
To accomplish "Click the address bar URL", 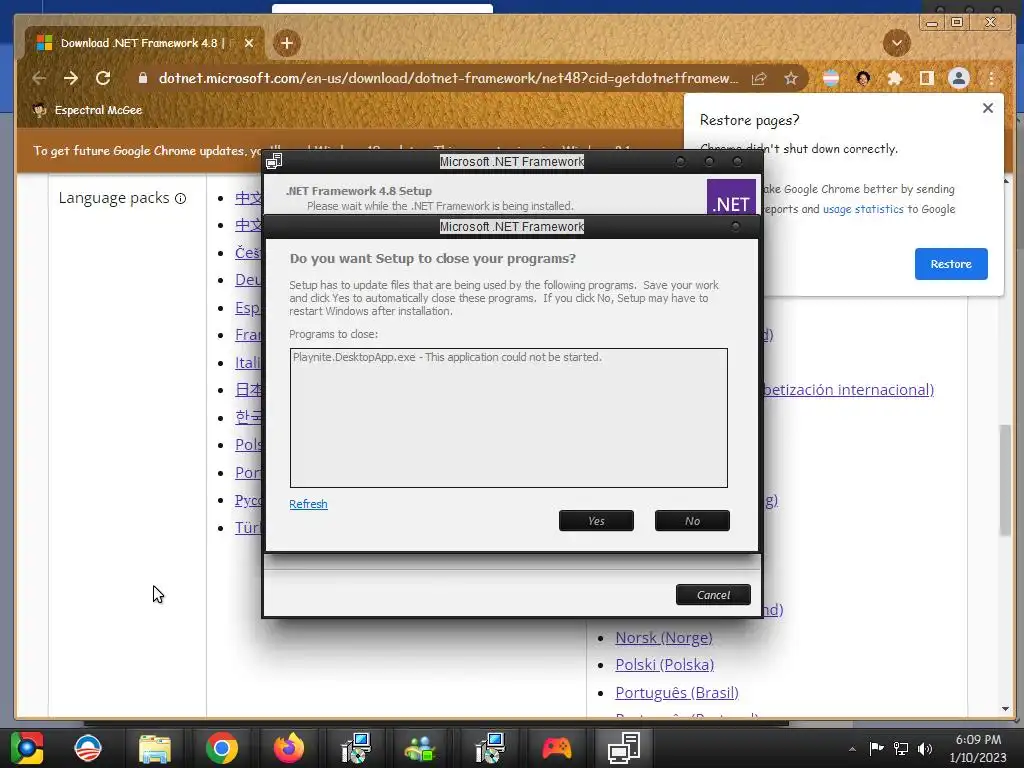I will pyautogui.click(x=448, y=78).
